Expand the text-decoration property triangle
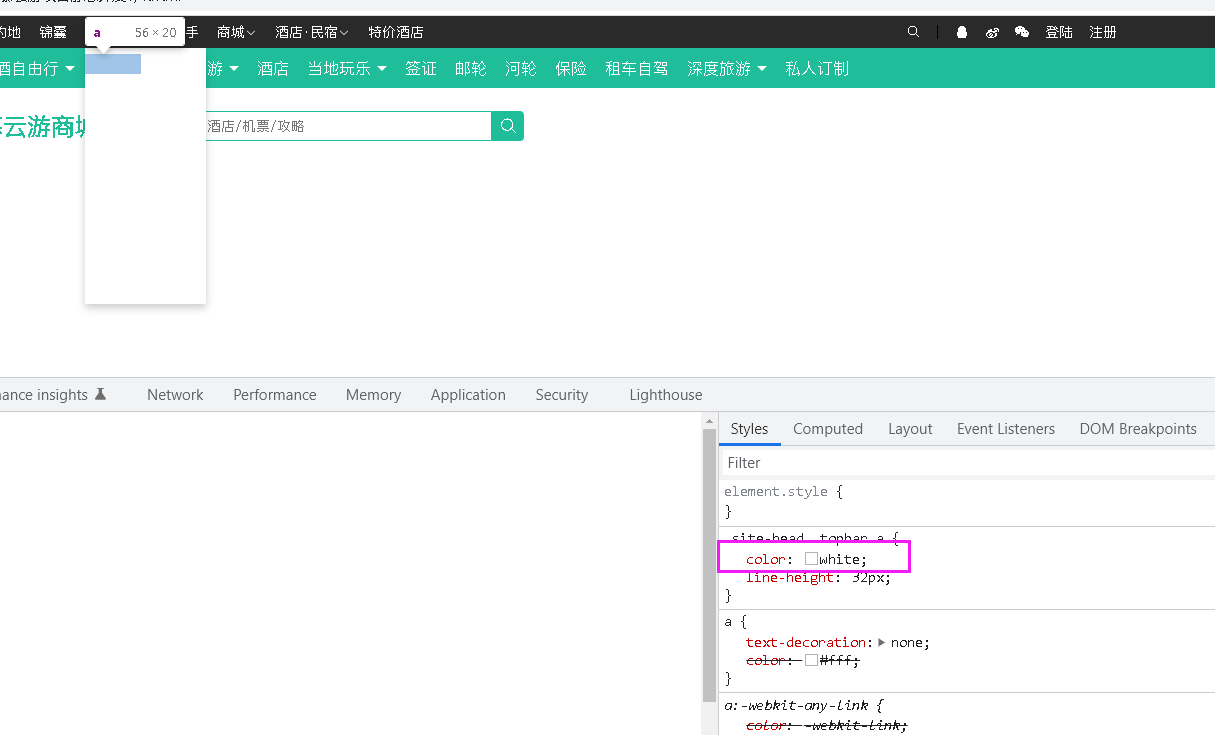This screenshot has height=735, width=1215. 882,642
